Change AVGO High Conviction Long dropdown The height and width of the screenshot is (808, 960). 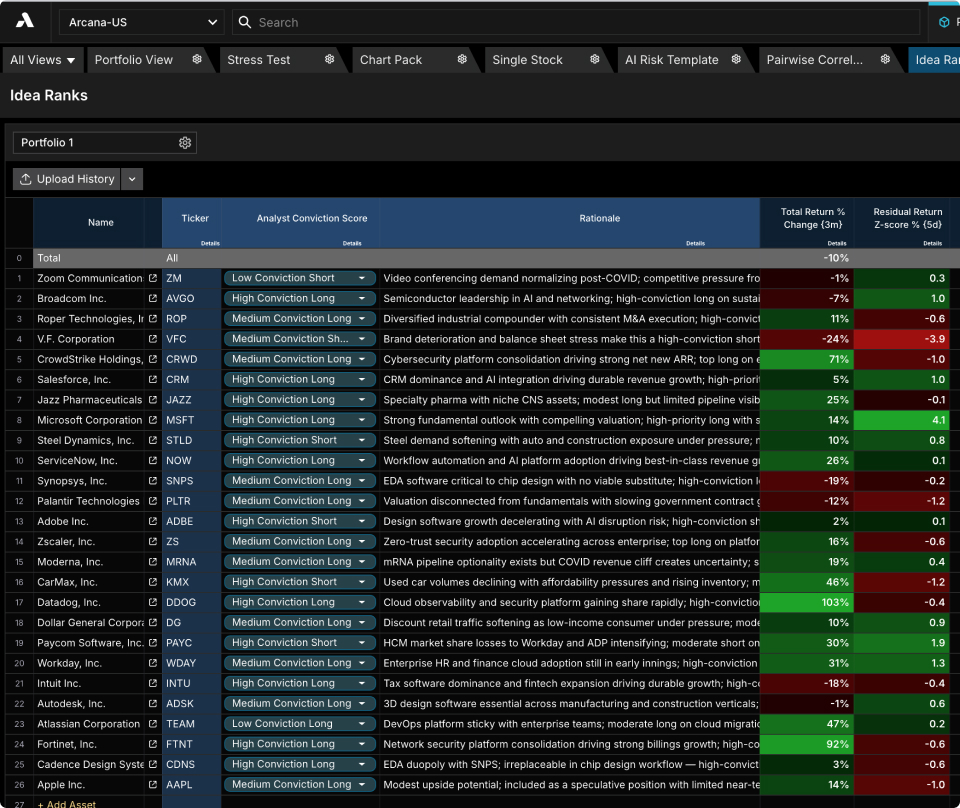[x=299, y=298]
